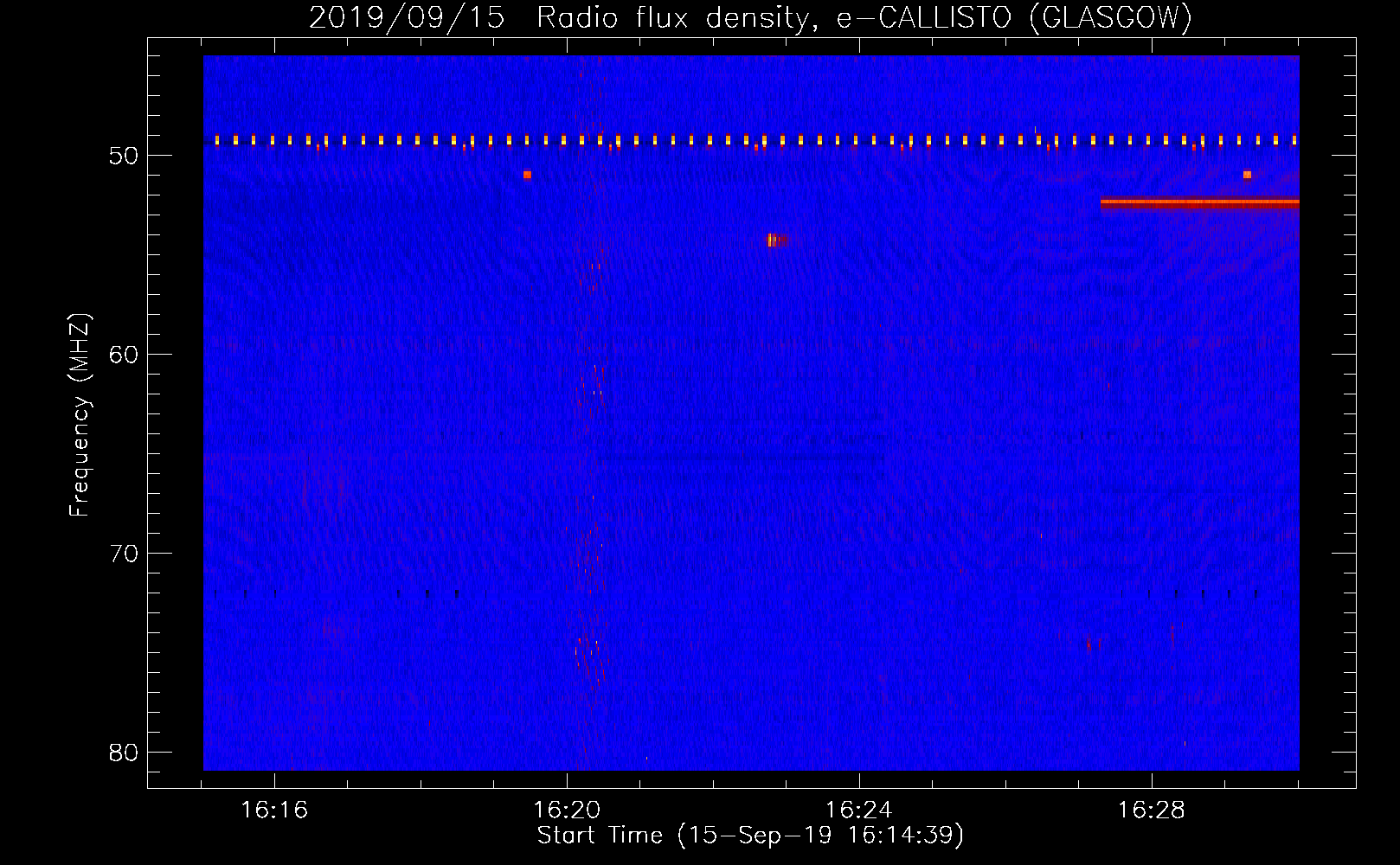The height and width of the screenshot is (865, 1400).
Task: Select the 16:20 time tick label
Action: (x=567, y=810)
